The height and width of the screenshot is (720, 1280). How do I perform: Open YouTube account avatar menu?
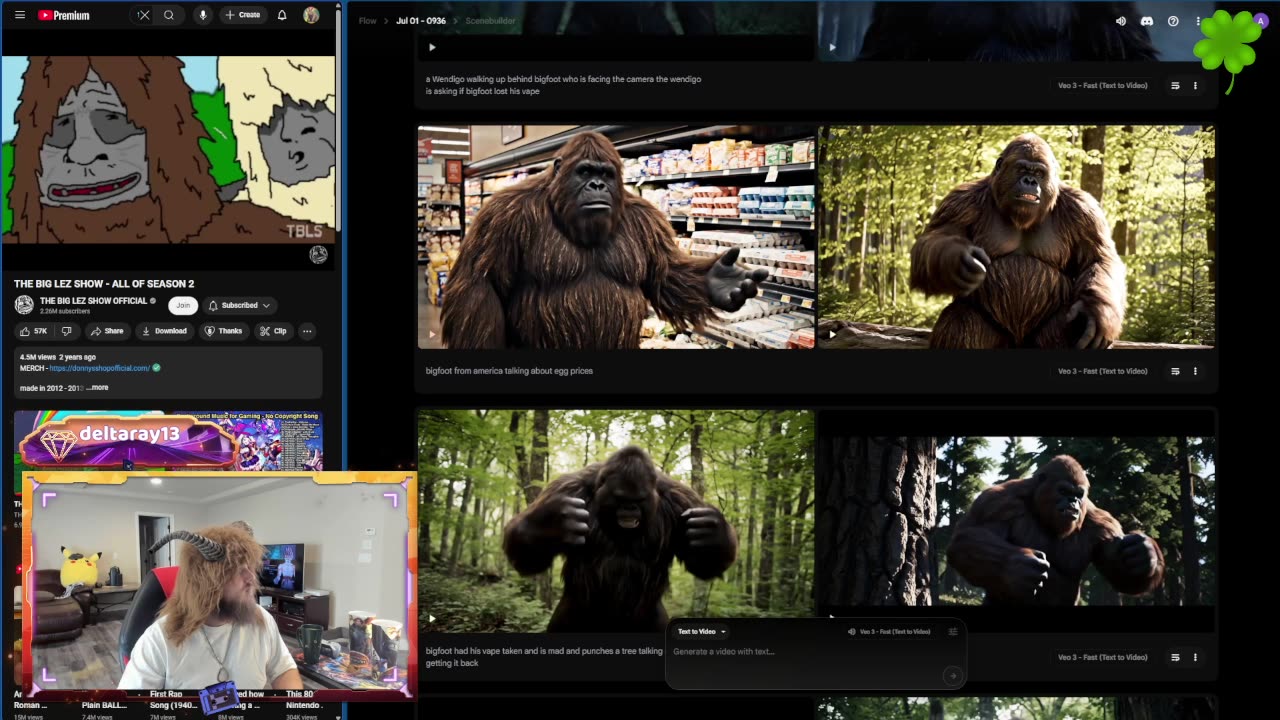[311, 15]
